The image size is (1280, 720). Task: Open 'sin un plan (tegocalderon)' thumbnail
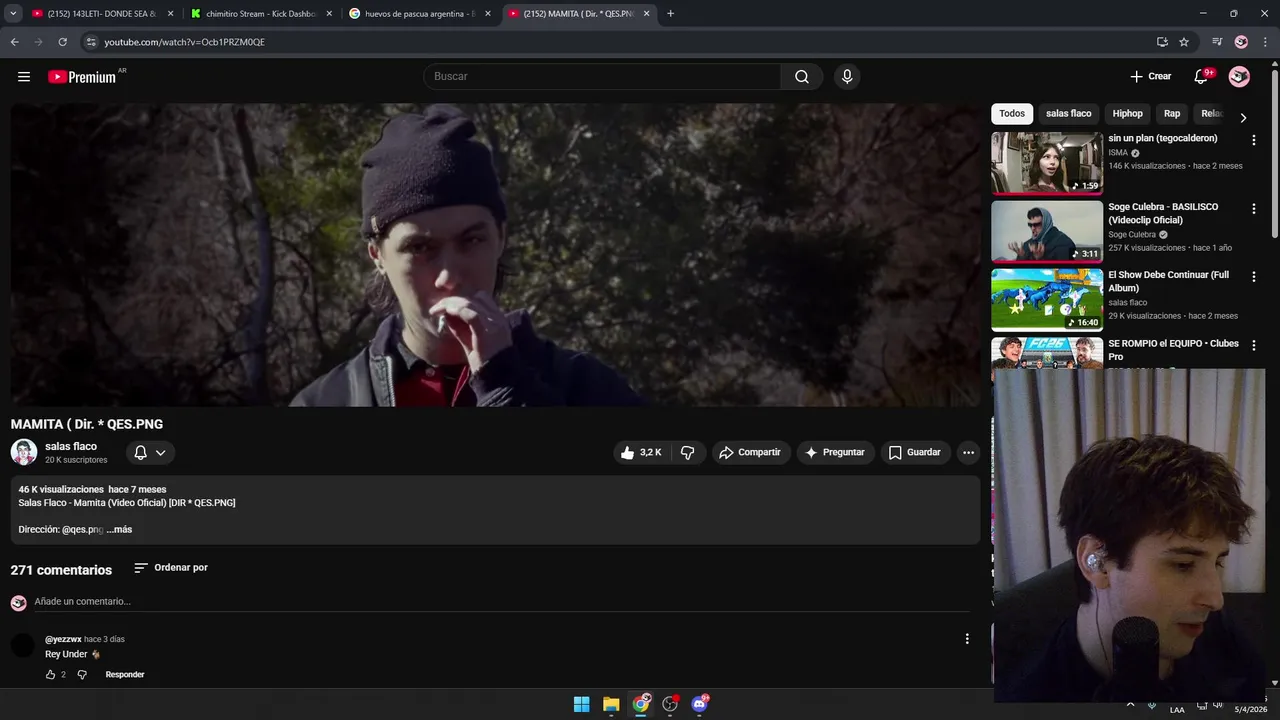click(1047, 163)
